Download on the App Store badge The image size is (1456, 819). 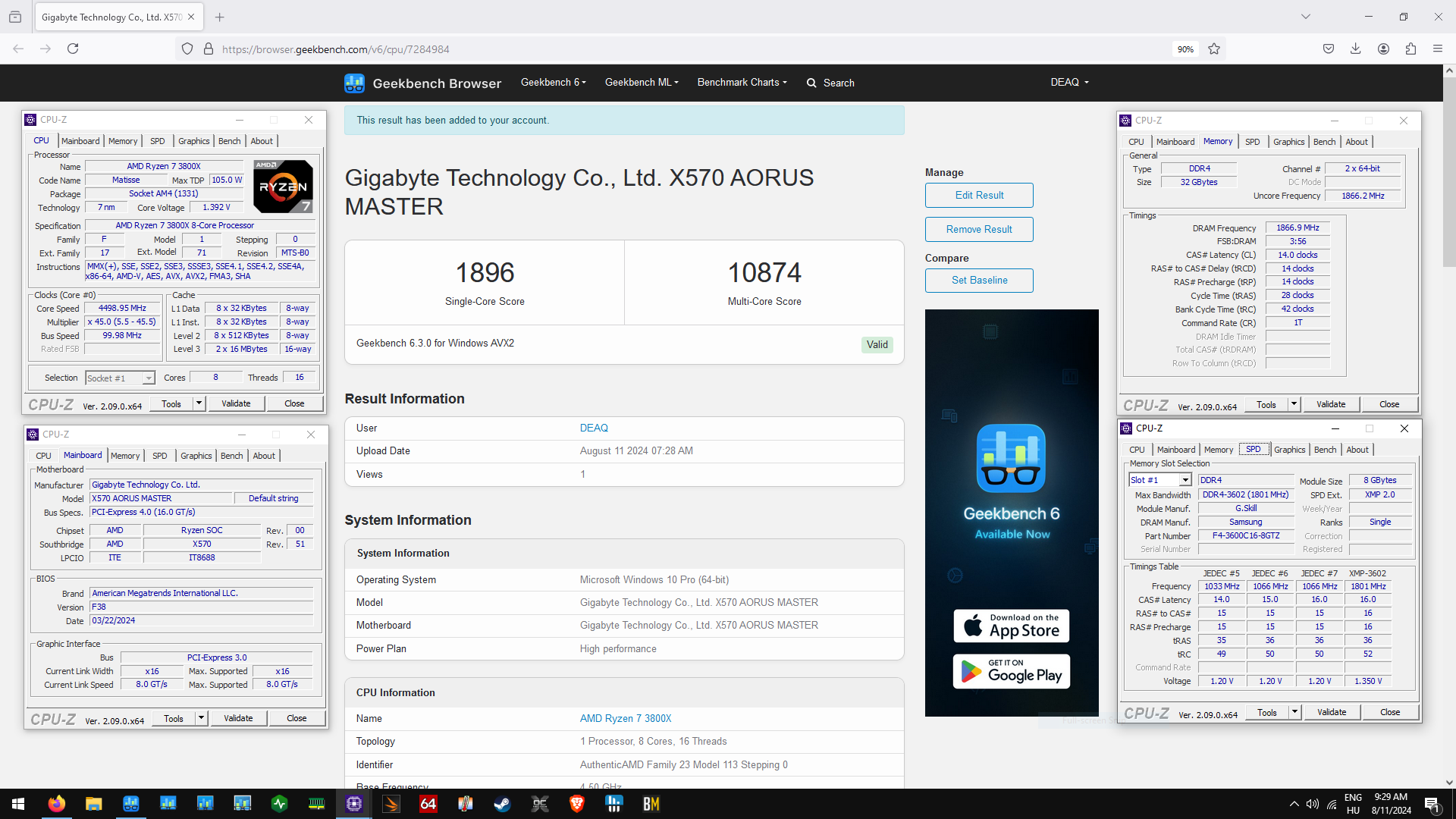coord(1012,626)
